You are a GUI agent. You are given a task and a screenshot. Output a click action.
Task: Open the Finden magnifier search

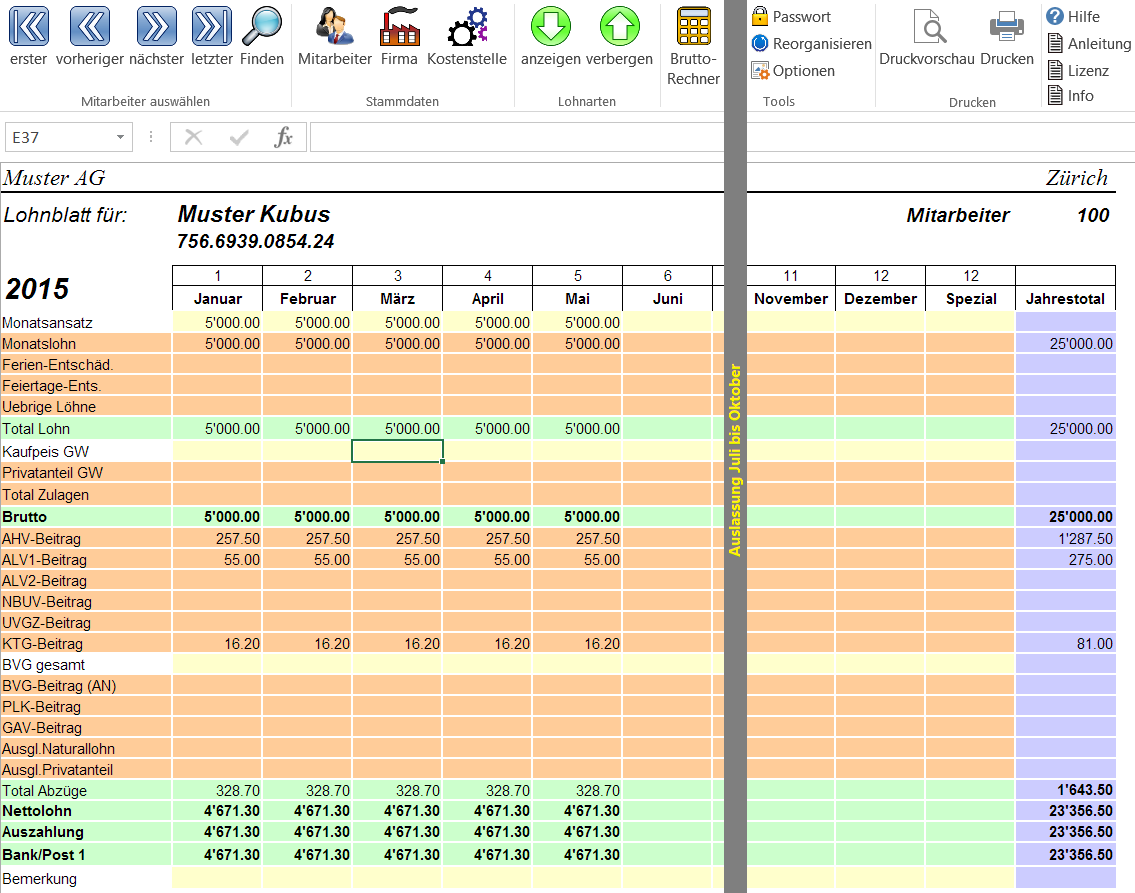point(262,27)
